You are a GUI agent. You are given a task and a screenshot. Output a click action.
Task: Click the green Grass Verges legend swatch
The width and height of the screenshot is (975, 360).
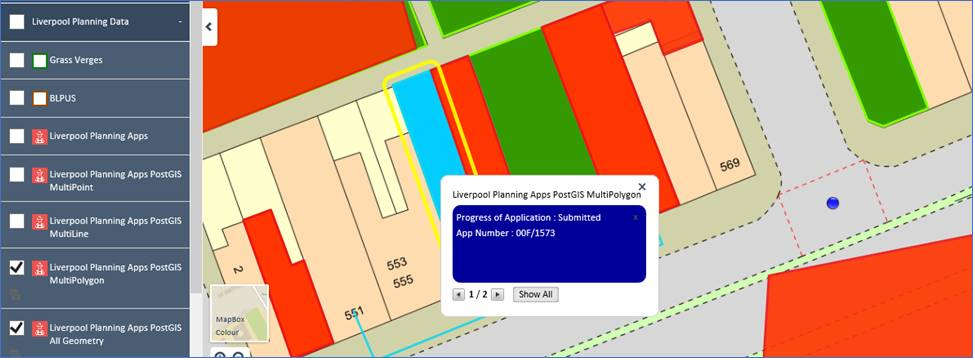point(40,61)
